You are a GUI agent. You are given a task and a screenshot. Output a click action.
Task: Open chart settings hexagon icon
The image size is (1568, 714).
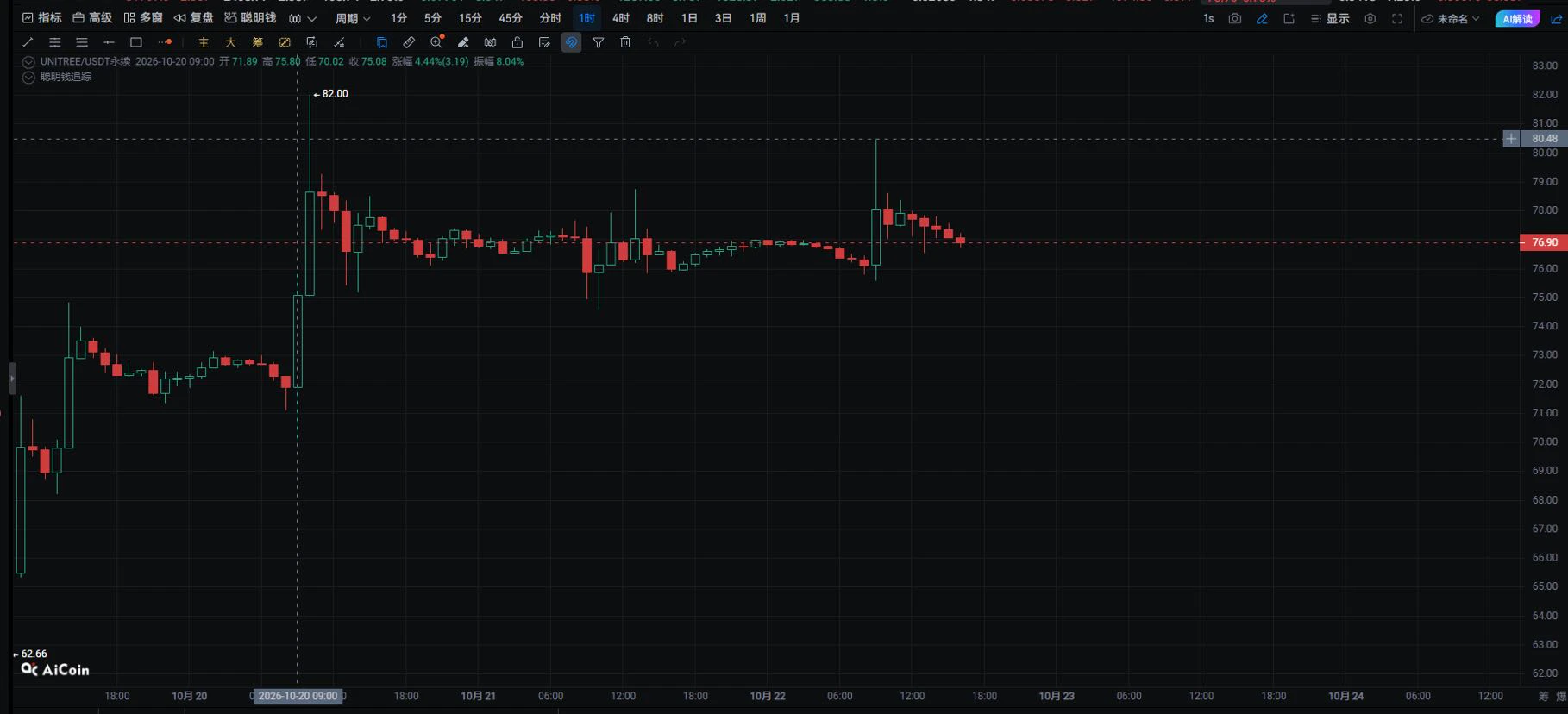tap(1370, 18)
